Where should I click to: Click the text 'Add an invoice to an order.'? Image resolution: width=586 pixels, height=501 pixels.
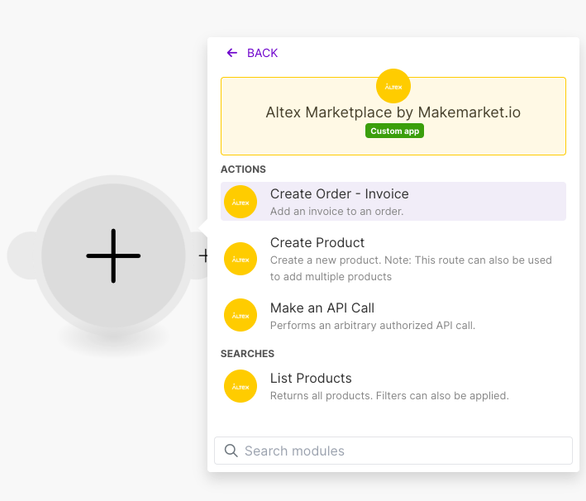[337, 211]
